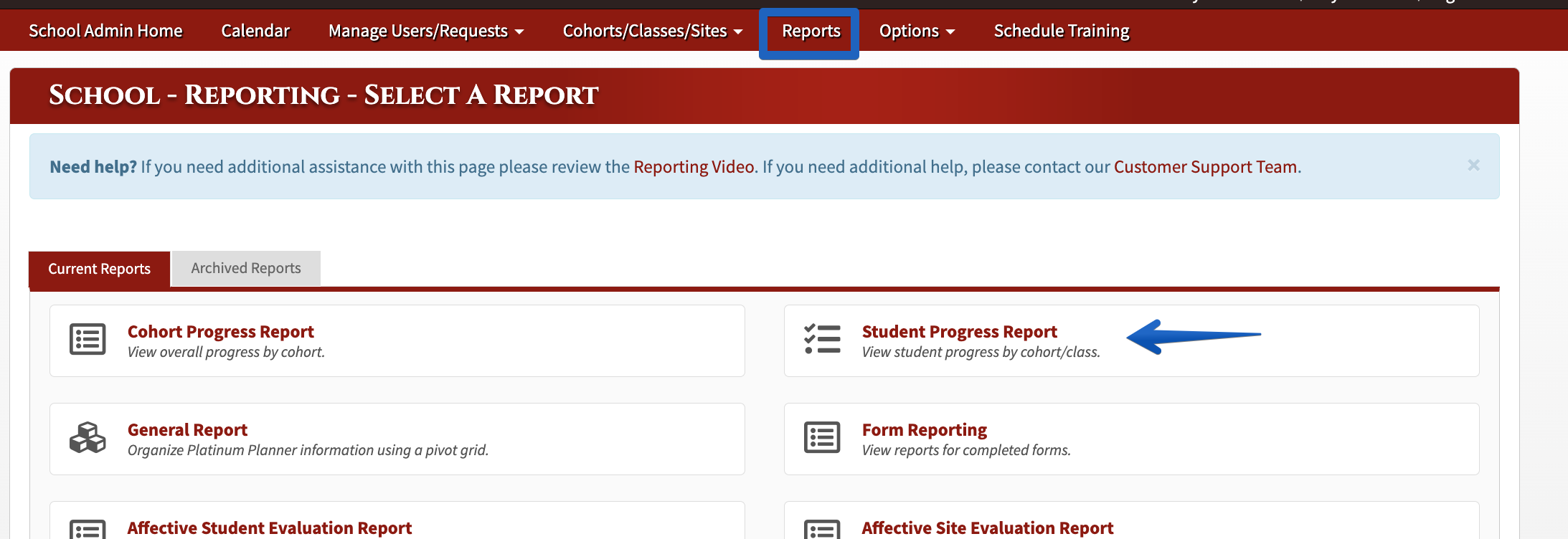Open the Form Reporting link
The image size is (1568, 539).
(x=925, y=430)
